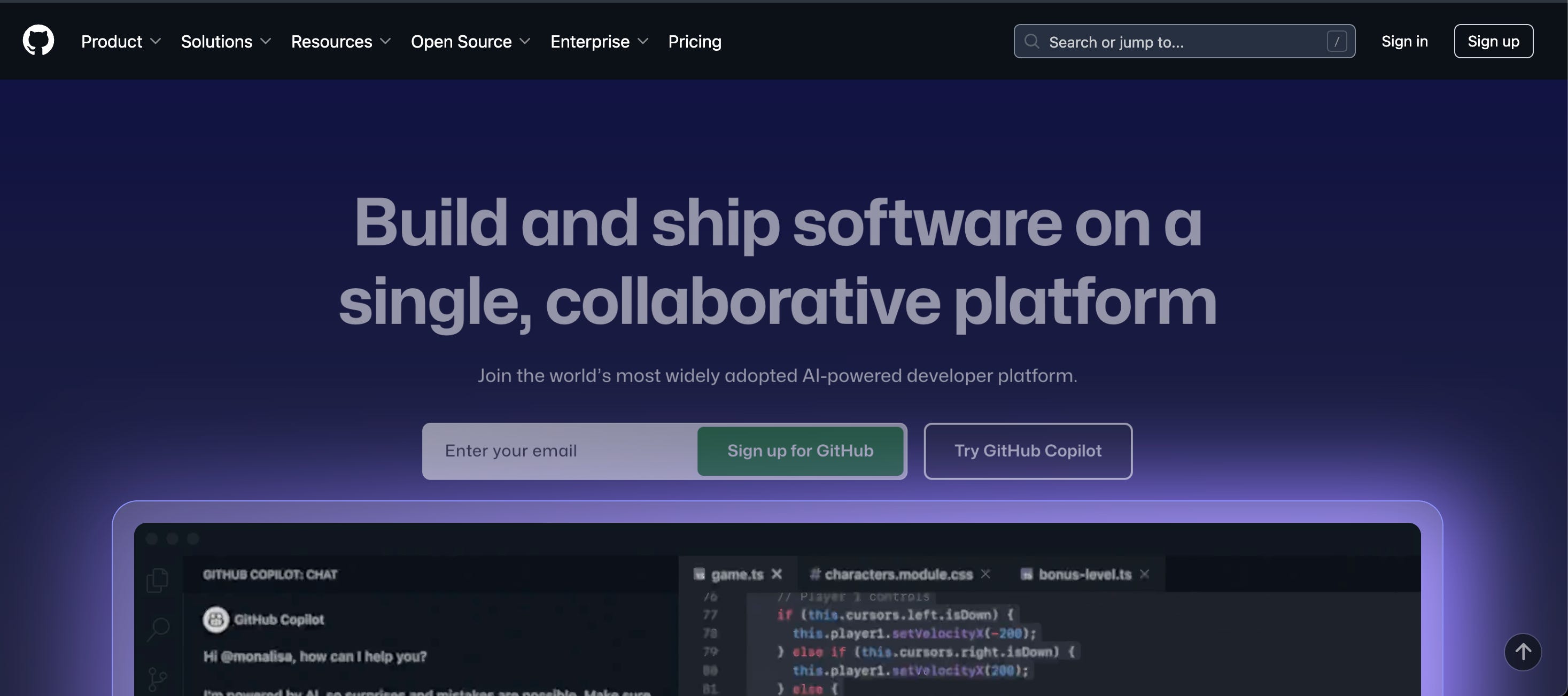Expand the Enterprise dropdown
This screenshot has width=1568, height=696.
click(x=599, y=41)
